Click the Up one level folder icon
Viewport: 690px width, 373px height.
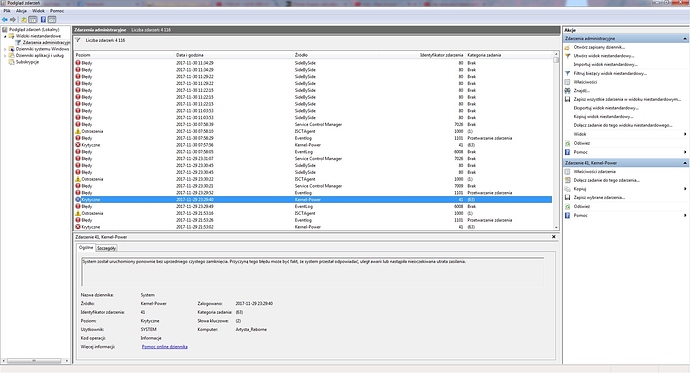24,20
